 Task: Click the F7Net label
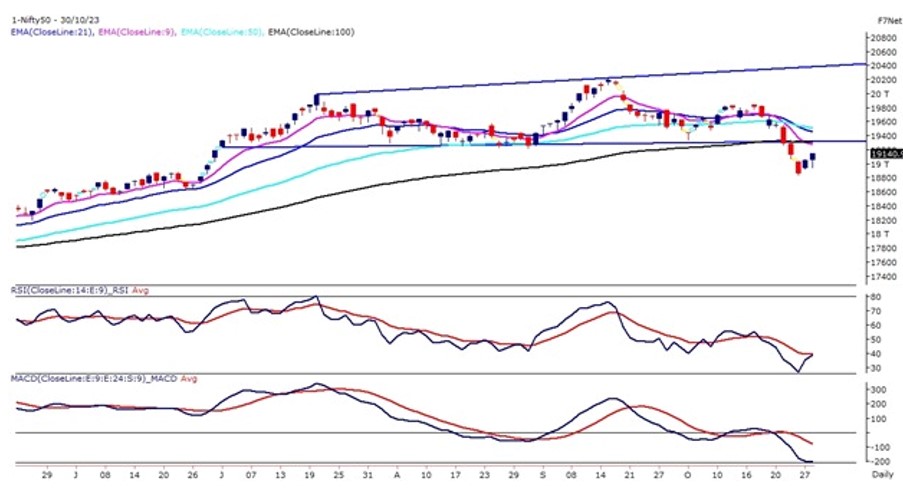890,20
